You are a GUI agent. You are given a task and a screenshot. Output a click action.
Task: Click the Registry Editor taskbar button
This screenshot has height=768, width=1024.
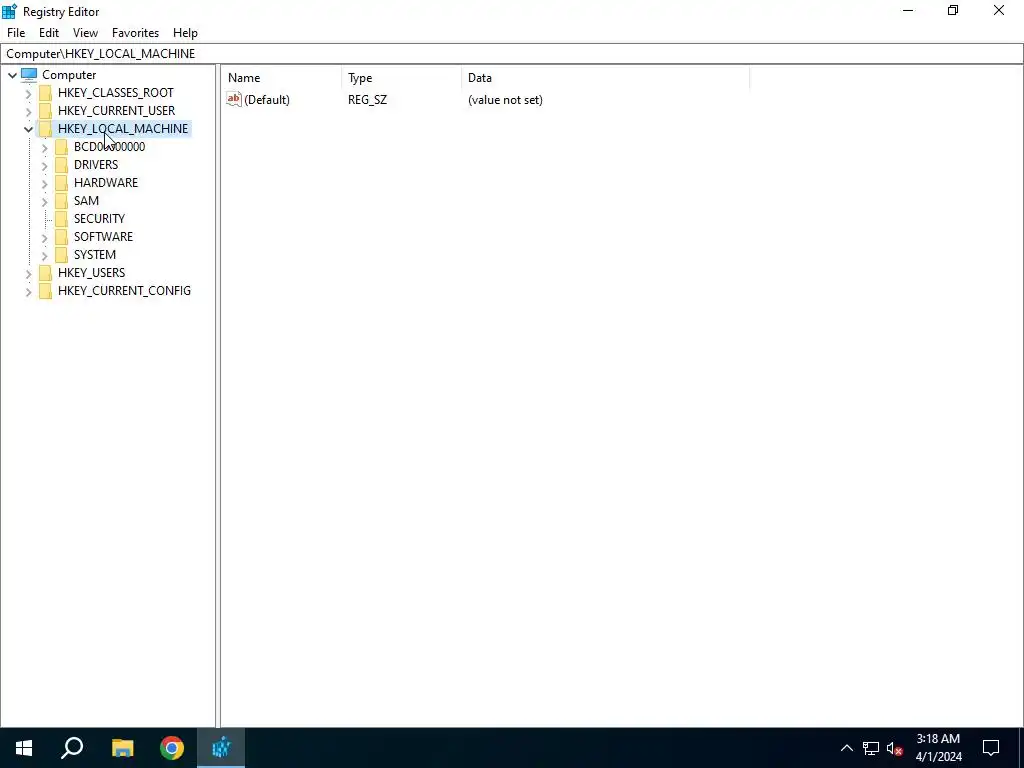tap(221, 748)
